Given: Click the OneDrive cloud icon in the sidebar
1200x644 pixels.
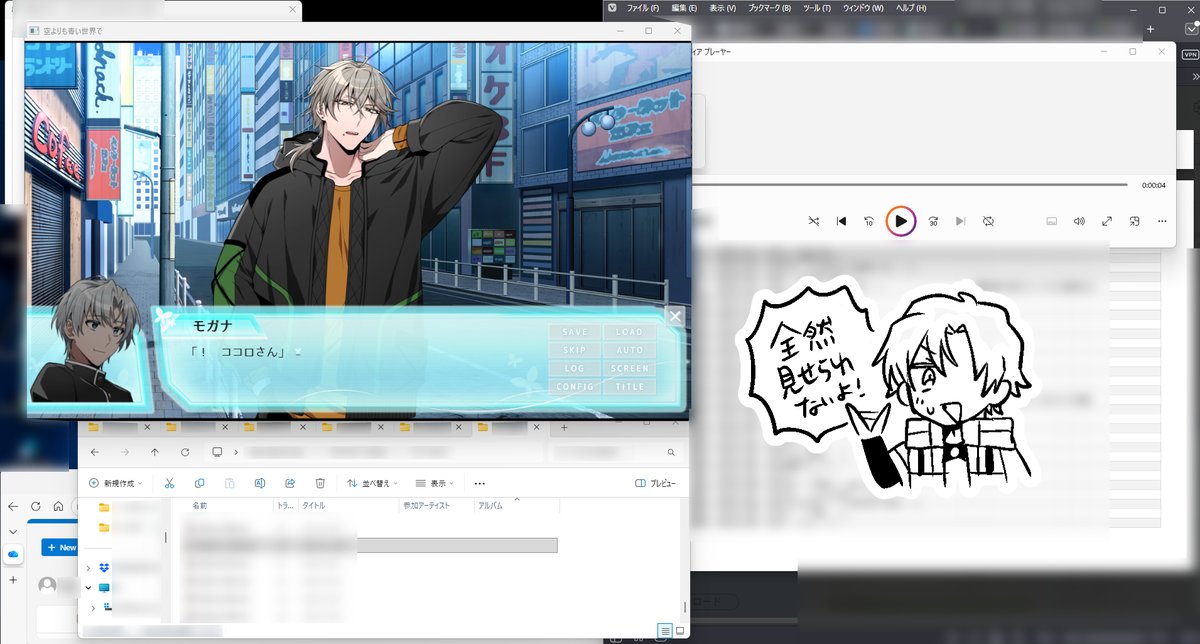Looking at the screenshot, I should [13, 553].
